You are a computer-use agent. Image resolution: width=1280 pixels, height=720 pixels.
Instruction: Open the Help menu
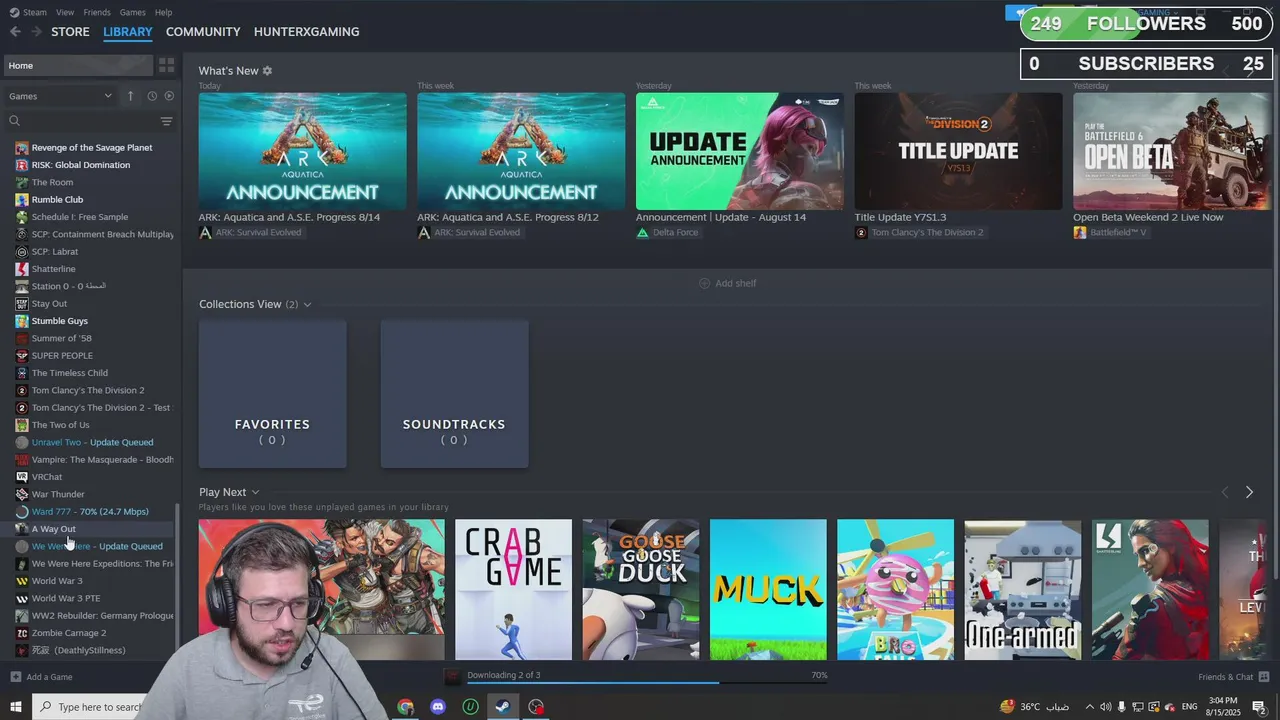(164, 12)
